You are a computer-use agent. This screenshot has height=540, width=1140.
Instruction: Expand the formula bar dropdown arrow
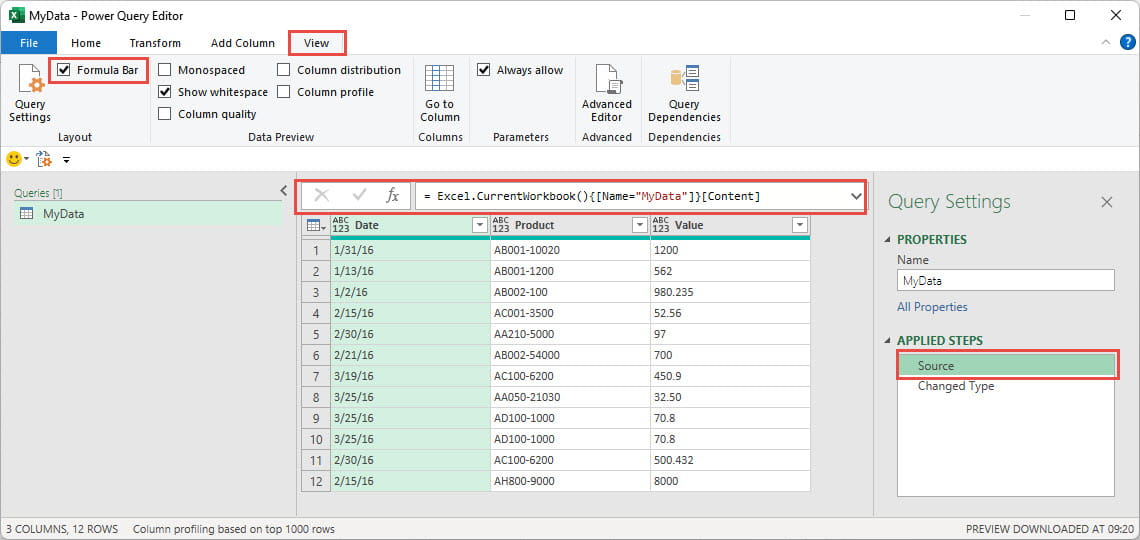point(855,196)
